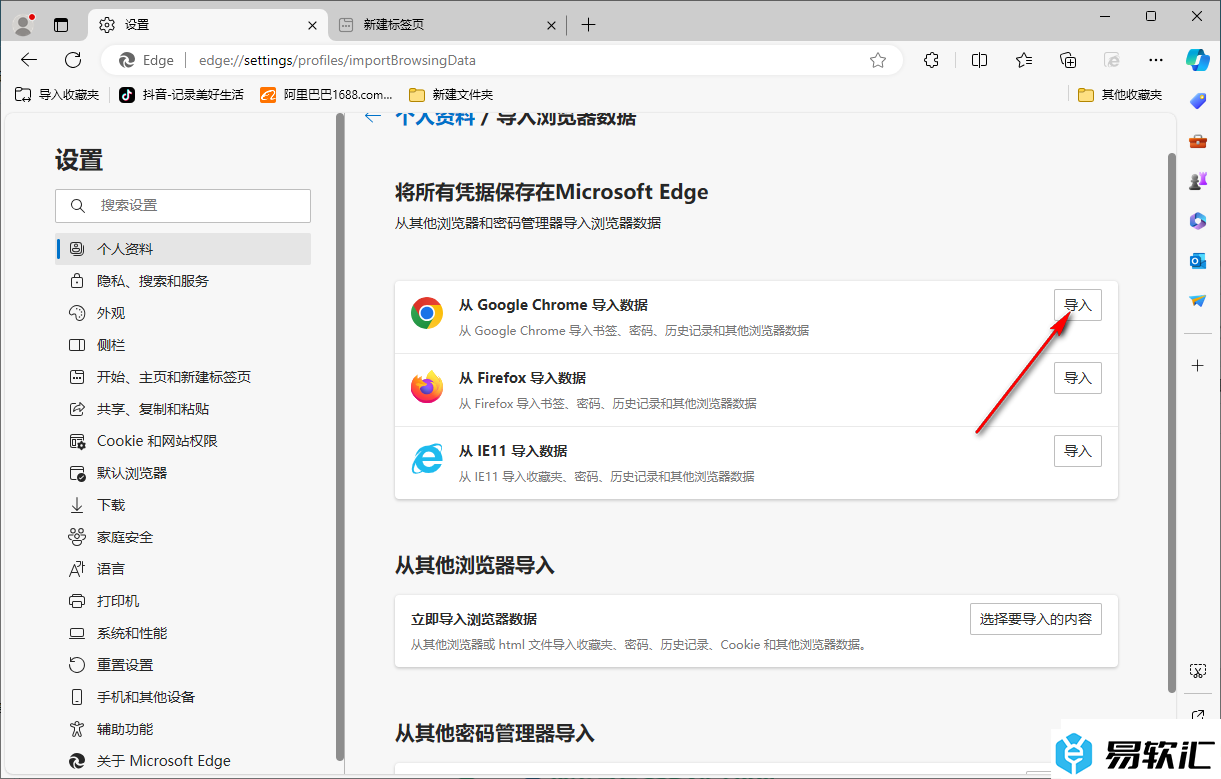
Task: Open 下载 settings section
Action: [x=183, y=505]
